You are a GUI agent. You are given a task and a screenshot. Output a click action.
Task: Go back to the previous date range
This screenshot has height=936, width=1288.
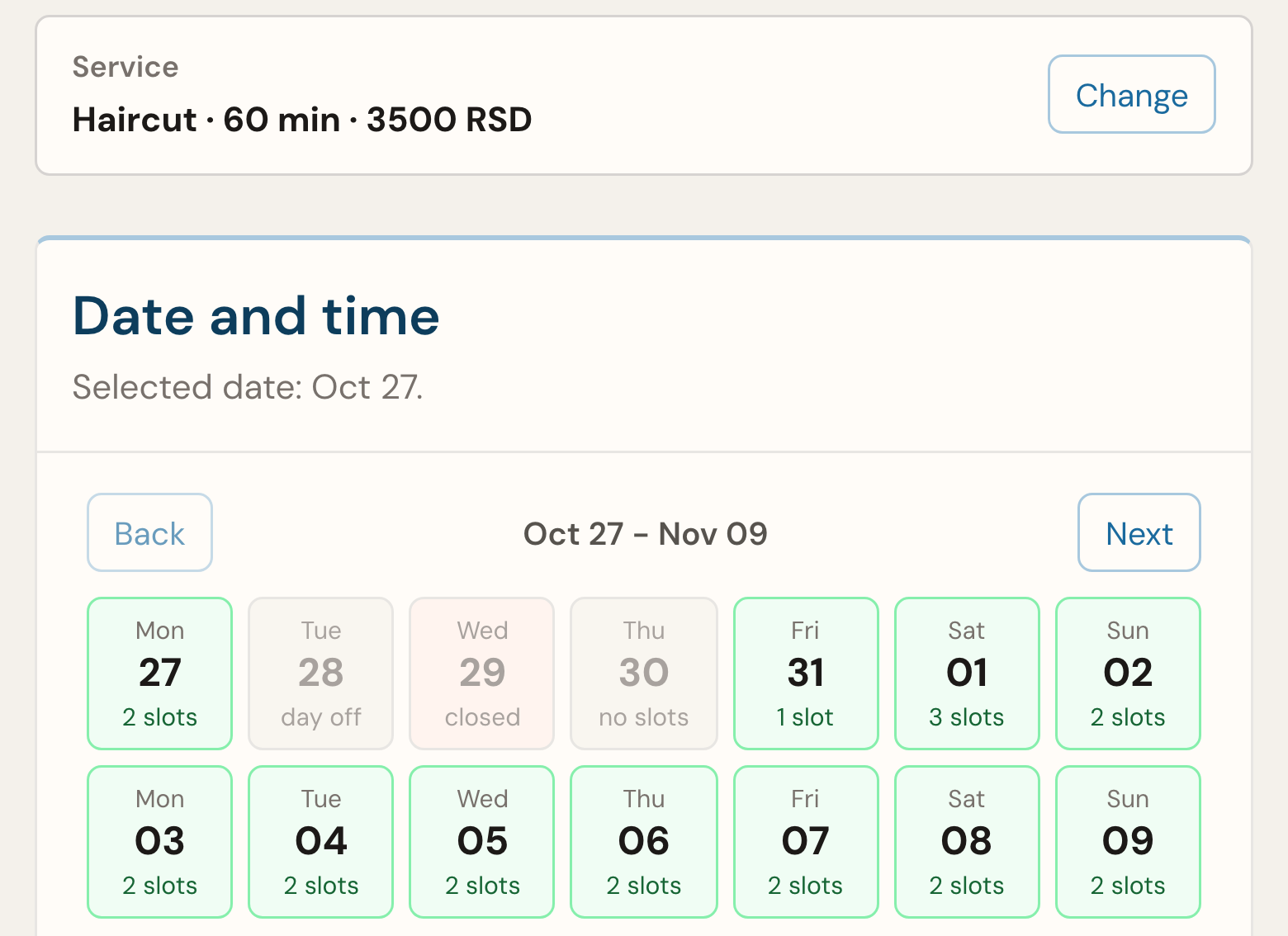pos(149,532)
